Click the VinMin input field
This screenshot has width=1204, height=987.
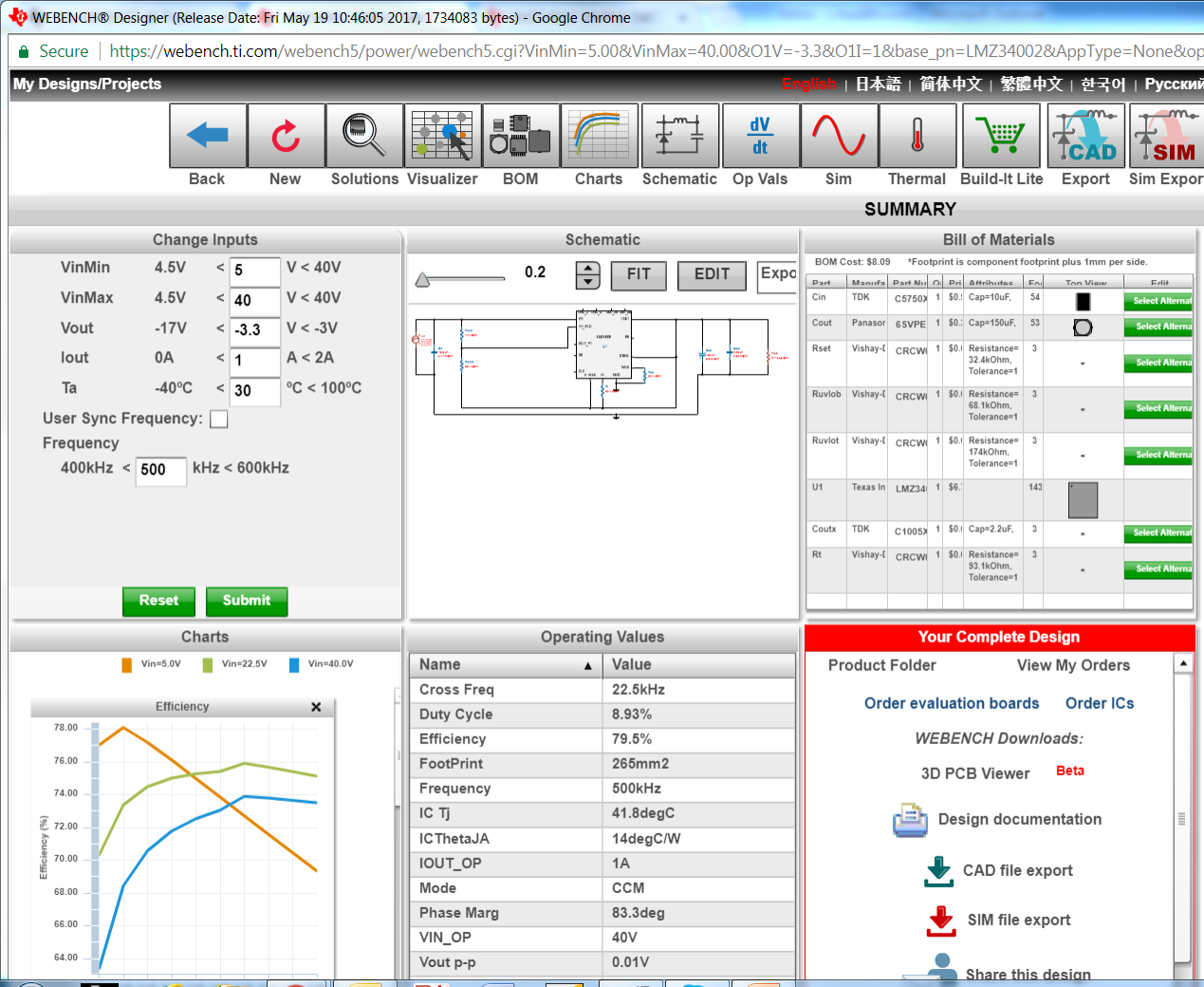coord(255,271)
